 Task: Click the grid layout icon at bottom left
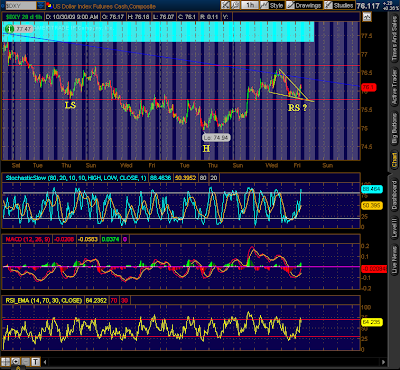pos(5,362)
